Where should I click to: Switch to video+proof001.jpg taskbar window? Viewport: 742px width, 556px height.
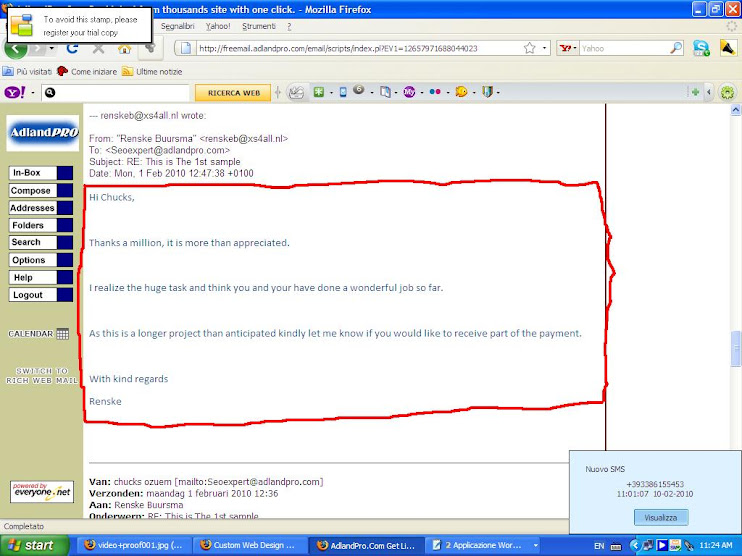132,546
